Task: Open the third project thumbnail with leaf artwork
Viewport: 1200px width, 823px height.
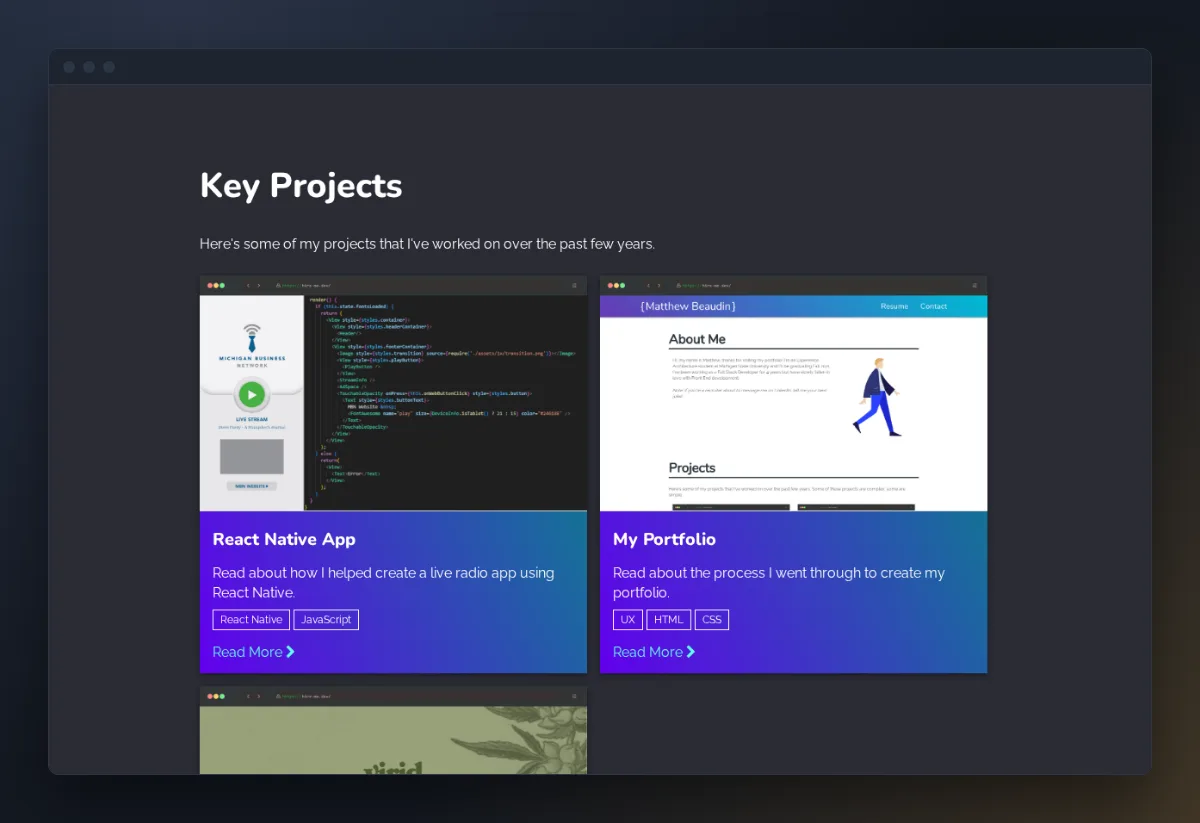Action: (393, 730)
